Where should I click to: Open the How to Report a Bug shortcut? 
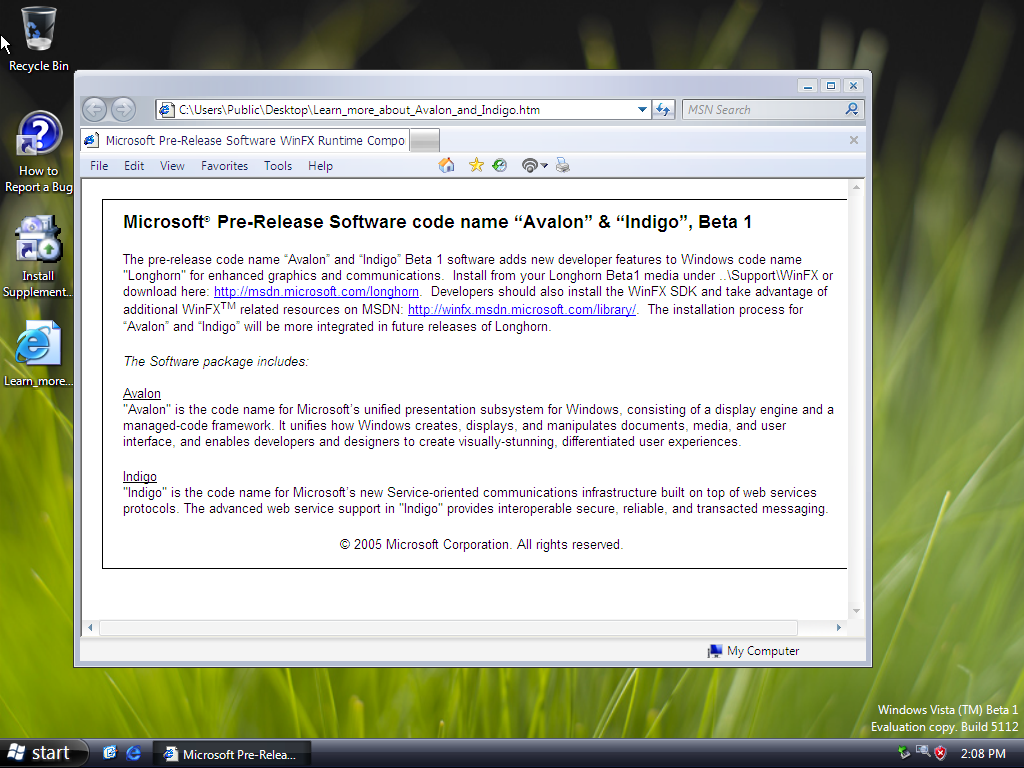click(x=39, y=153)
